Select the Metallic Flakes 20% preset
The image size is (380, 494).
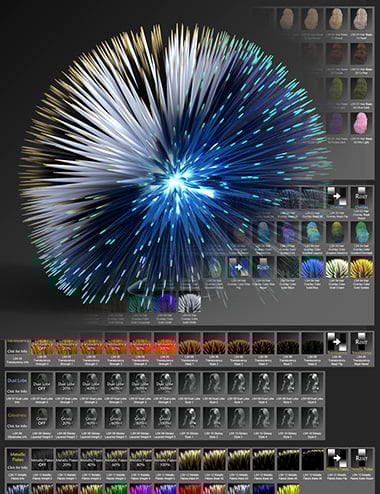tap(67, 460)
